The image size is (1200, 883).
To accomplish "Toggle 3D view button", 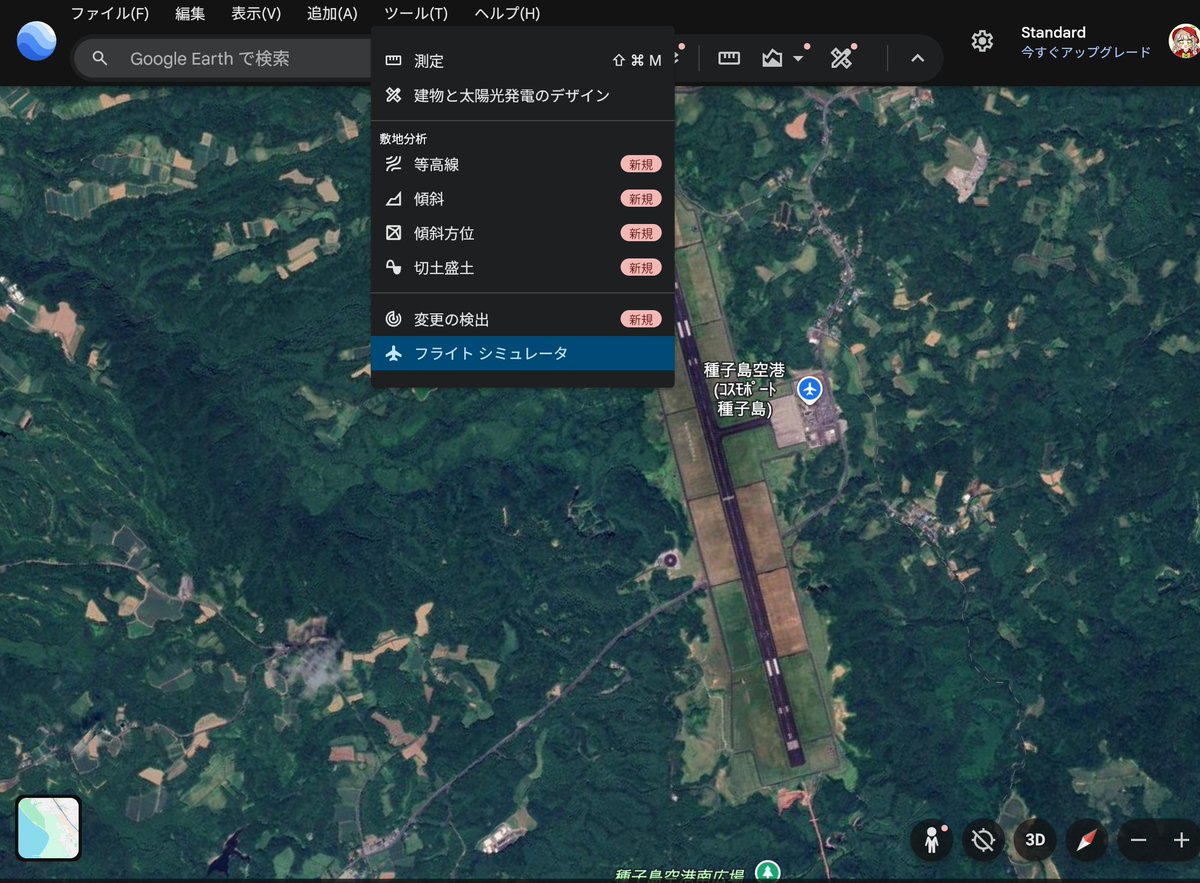I will pyautogui.click(x=1035, y=840).
